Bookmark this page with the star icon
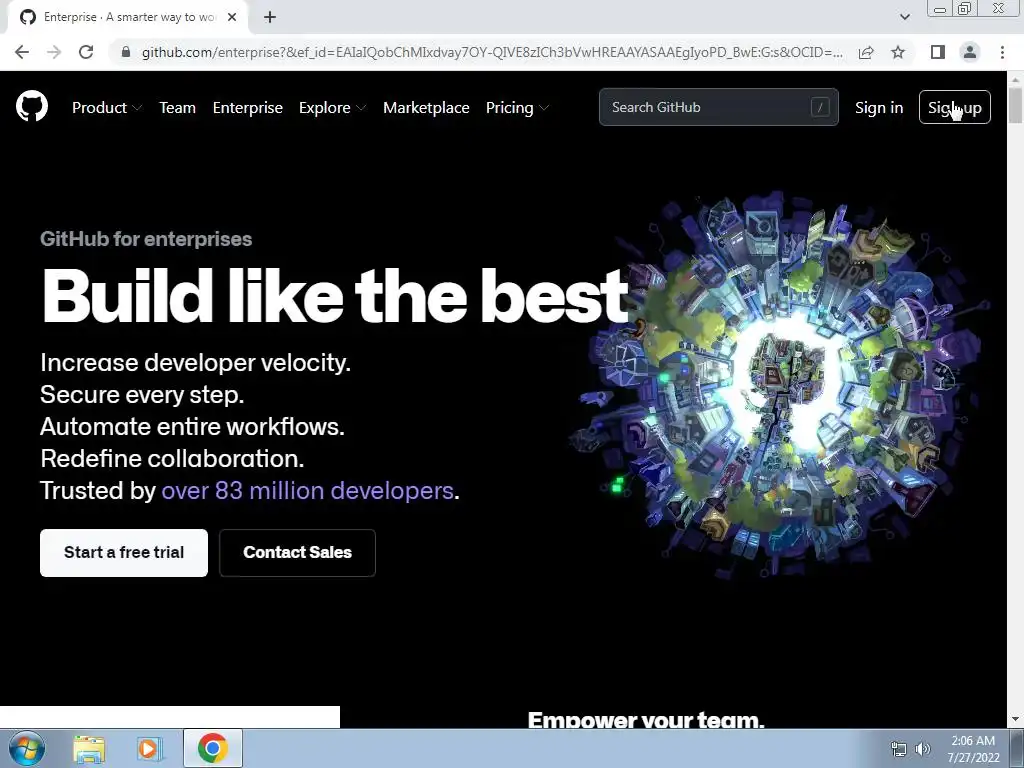The height and width of the screenshot is (768, 1024). pyautogui.click(x=898, y=52)
